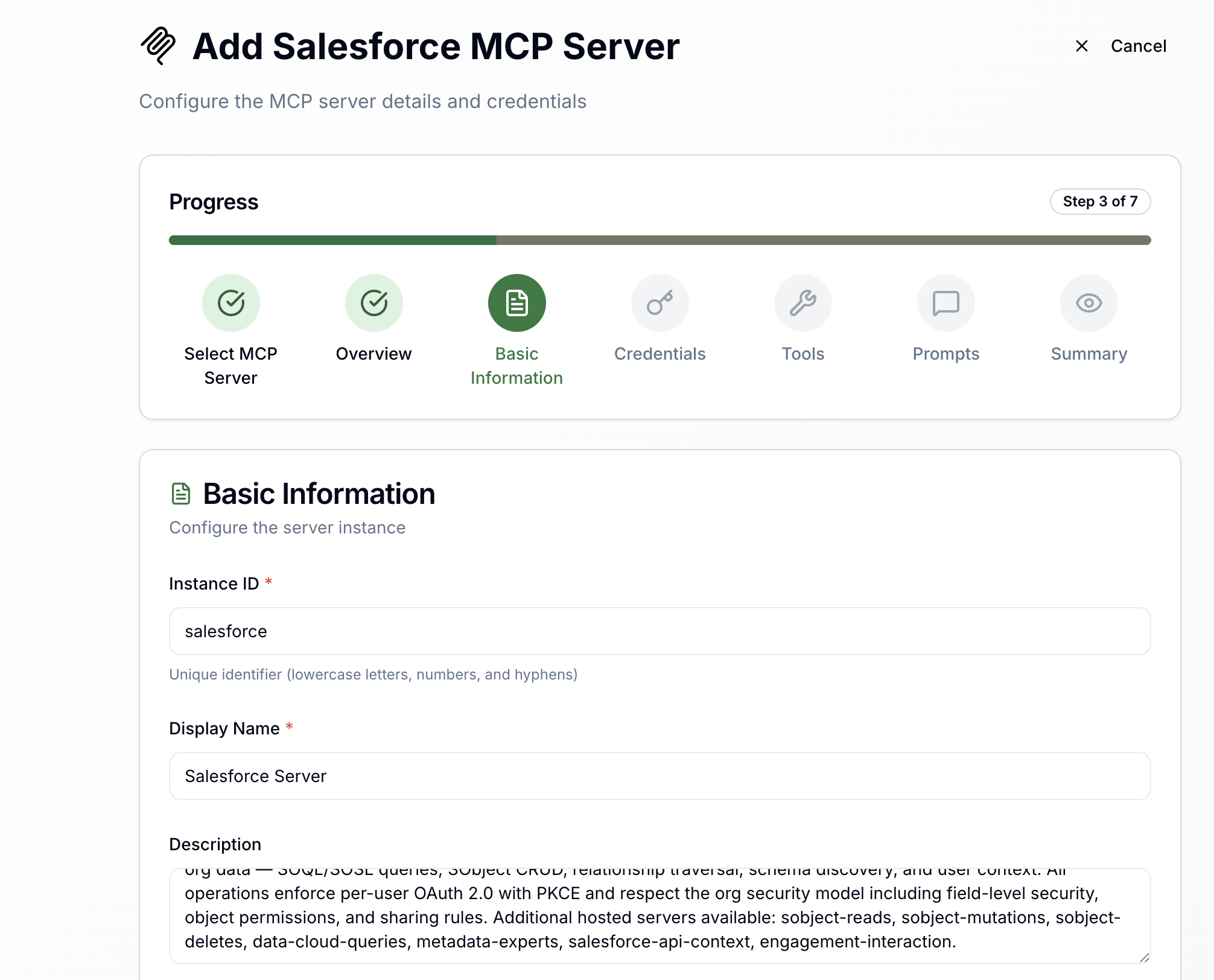Click the Description textarea resize handle
Screen dimensions: 1214x980
(1144, 957)
